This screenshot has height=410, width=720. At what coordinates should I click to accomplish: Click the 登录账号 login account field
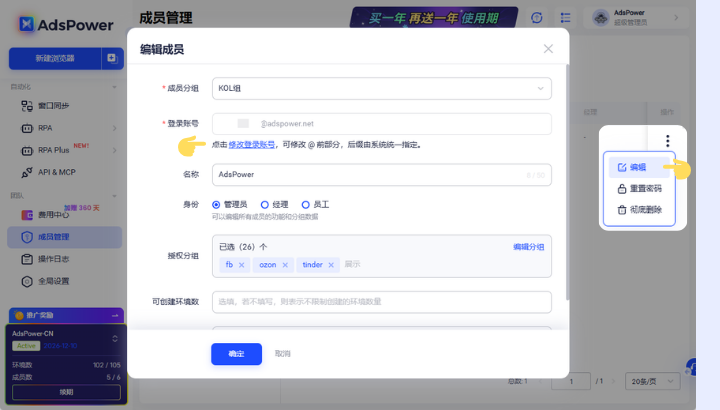pyautogui.click(x=382, y=124)
